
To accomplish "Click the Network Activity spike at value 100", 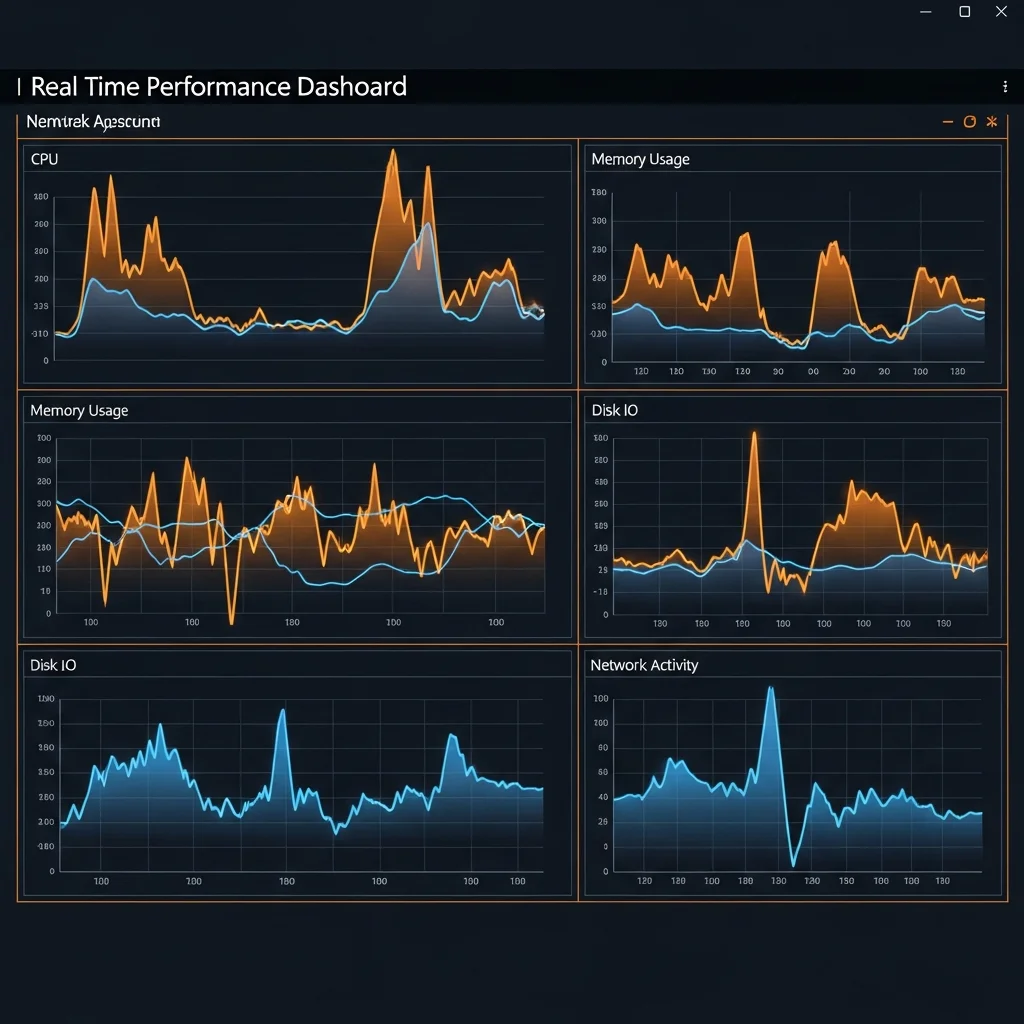I will pos(770,688).
